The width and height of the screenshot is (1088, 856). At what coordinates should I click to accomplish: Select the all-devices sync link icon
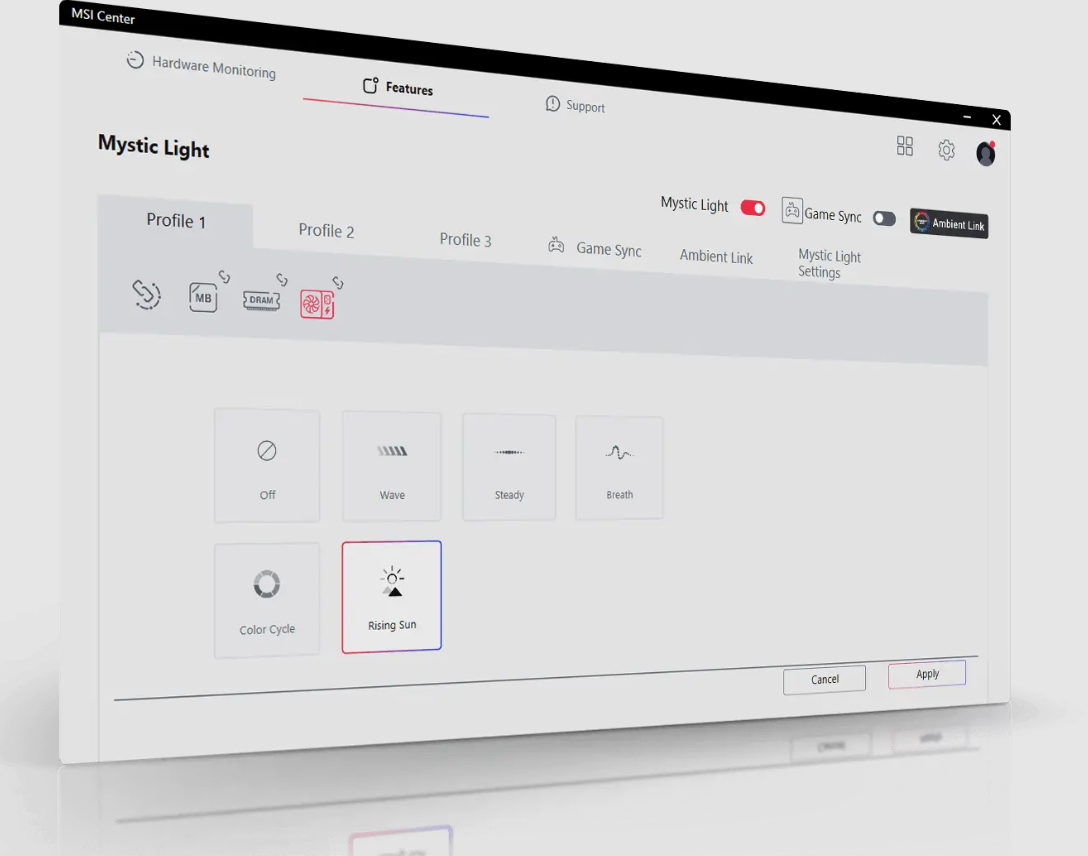[x=146, y=294]
